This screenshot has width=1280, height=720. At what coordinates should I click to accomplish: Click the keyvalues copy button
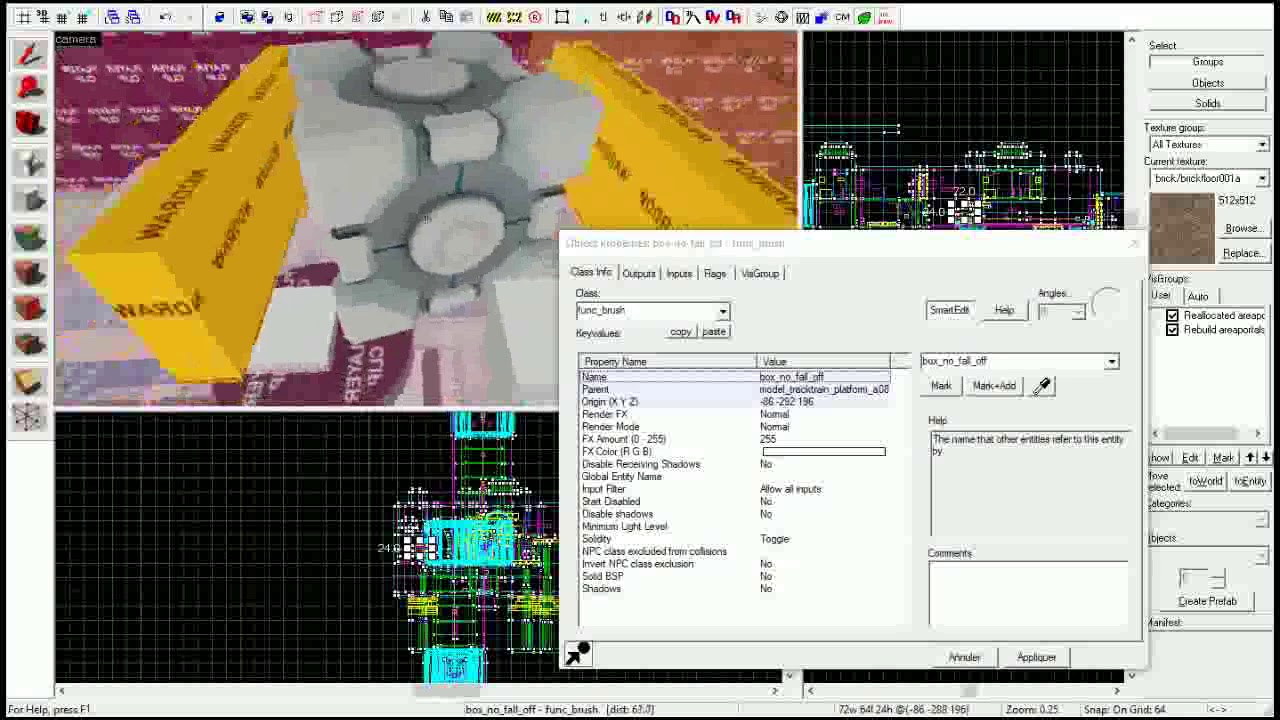coord(681,332)
